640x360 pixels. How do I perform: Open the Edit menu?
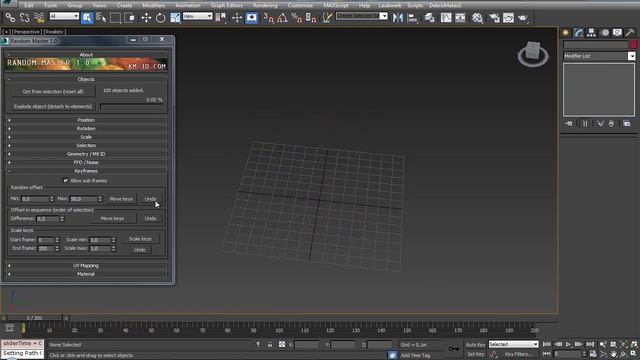tap(29, 5)
